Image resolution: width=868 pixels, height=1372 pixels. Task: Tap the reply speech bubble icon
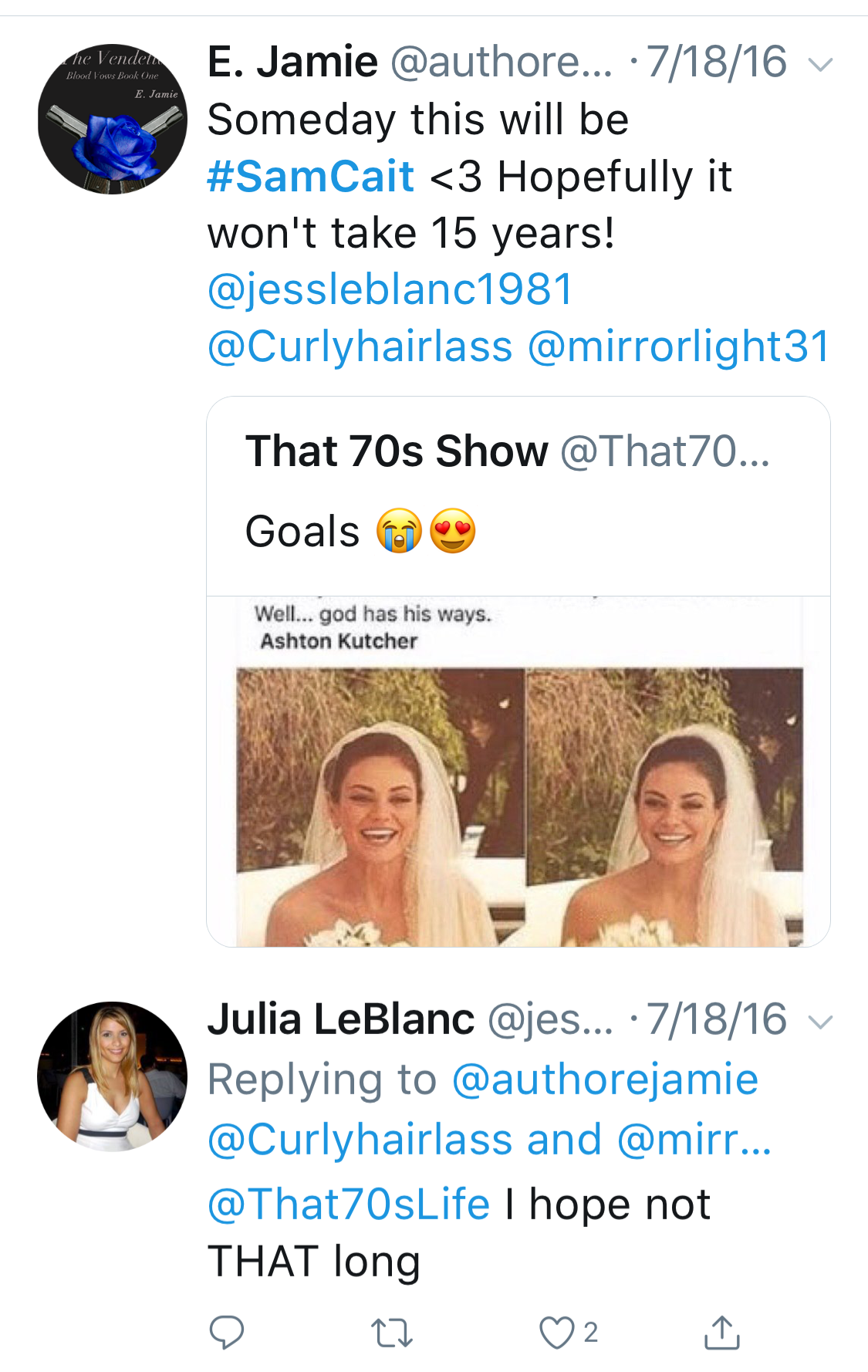[226, 1332]
